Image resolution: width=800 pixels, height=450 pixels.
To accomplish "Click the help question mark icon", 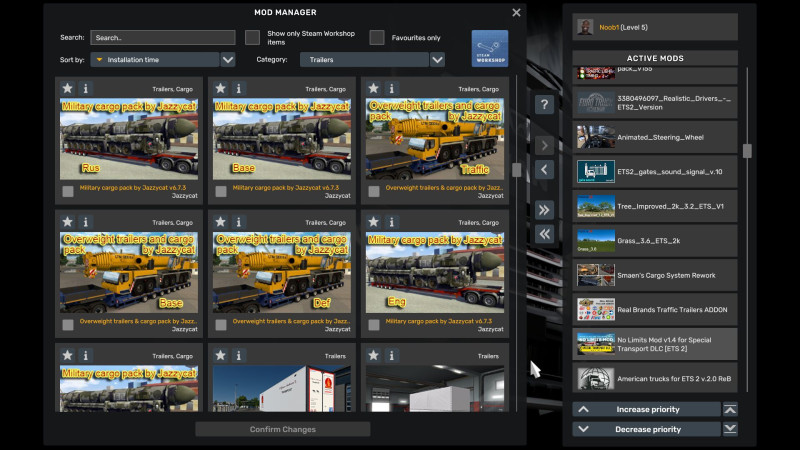I will pos(544,105).
